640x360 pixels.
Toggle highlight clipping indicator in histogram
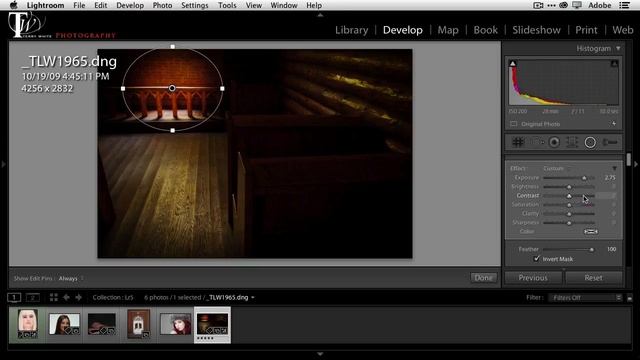(x=614, y=63)
